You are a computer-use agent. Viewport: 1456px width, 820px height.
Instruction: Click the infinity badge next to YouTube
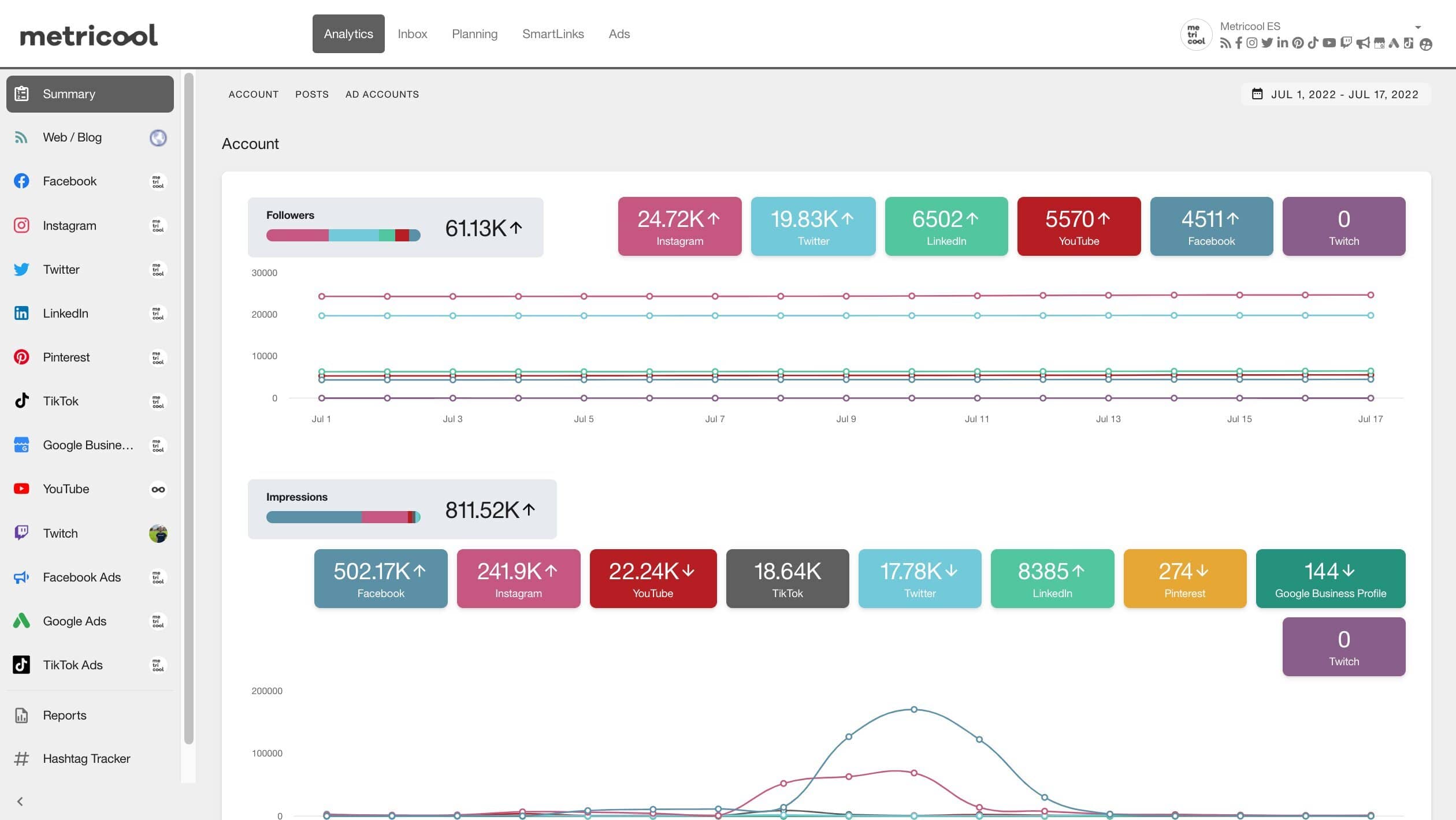pyautogui.click(x=157, y=489)
